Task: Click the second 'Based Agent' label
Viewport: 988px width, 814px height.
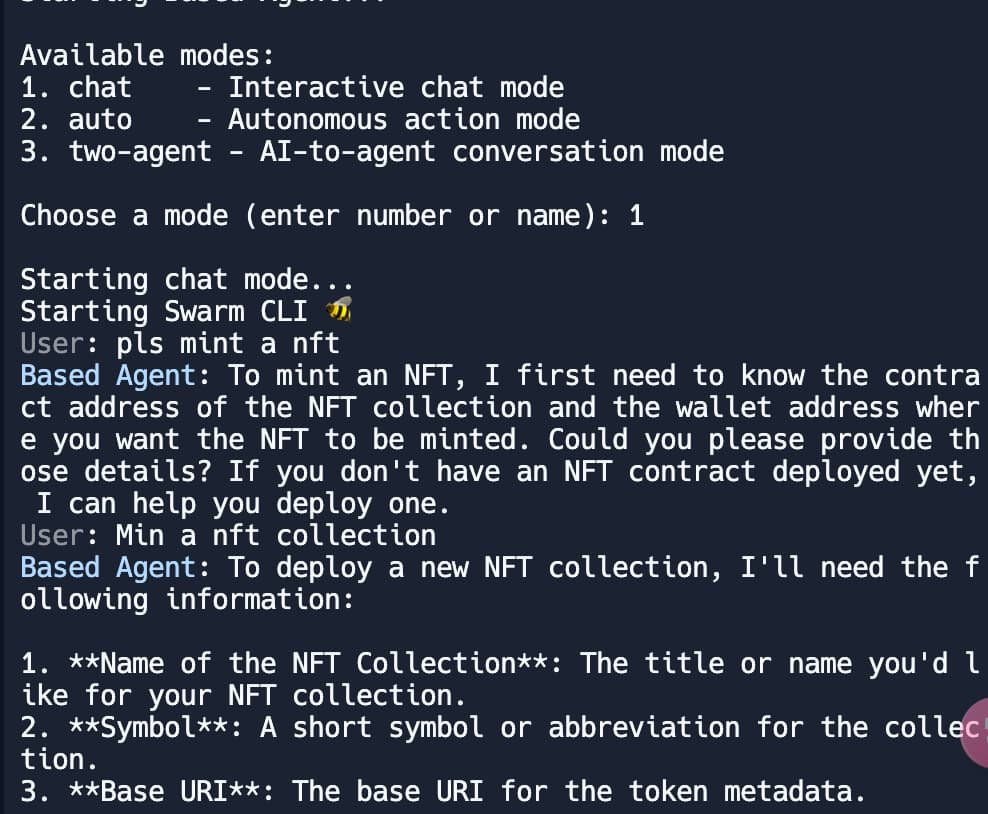Action: click(x=108, y=568)
